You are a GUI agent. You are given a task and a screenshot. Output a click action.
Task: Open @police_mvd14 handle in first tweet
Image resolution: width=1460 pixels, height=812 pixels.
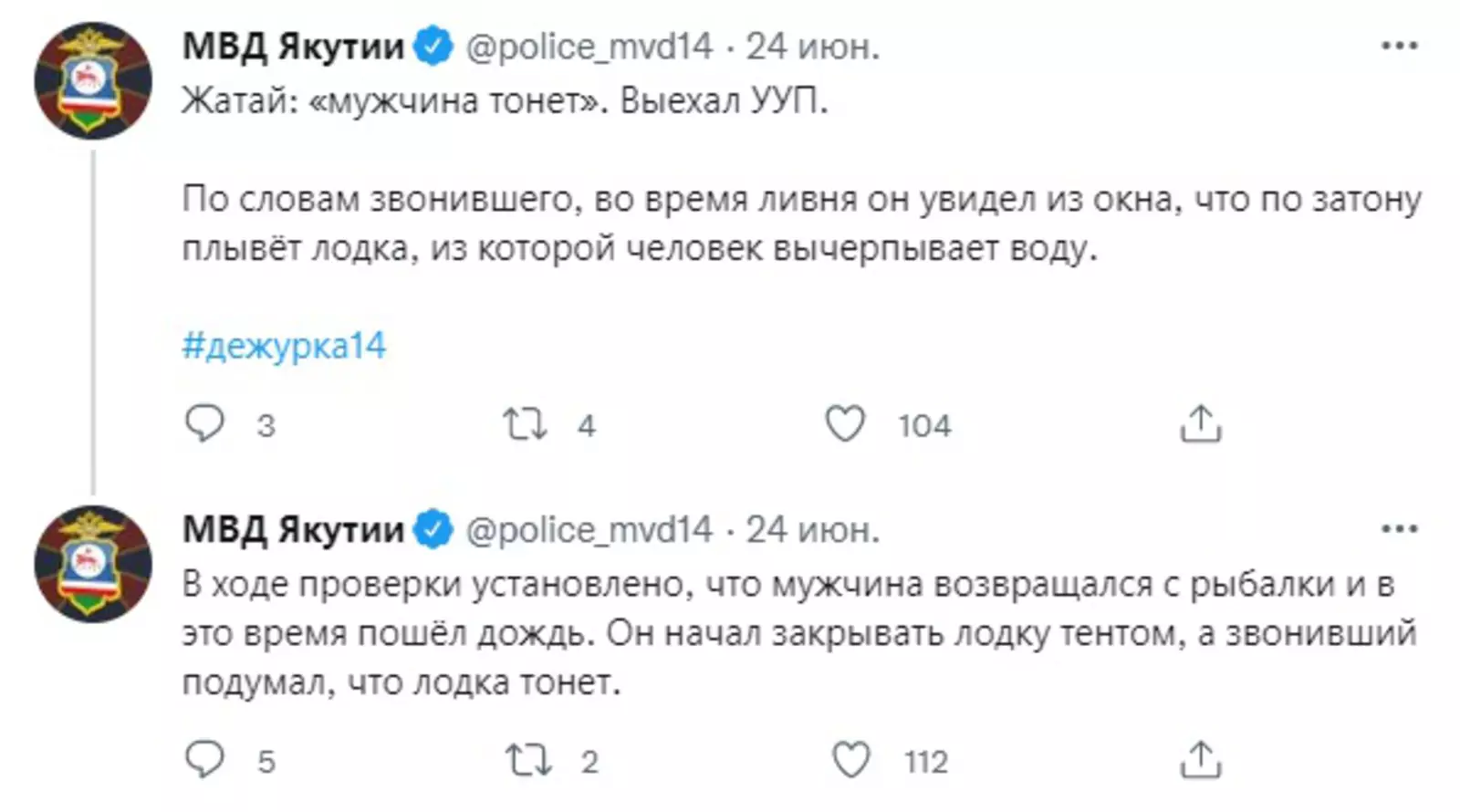tap(589, 46)
